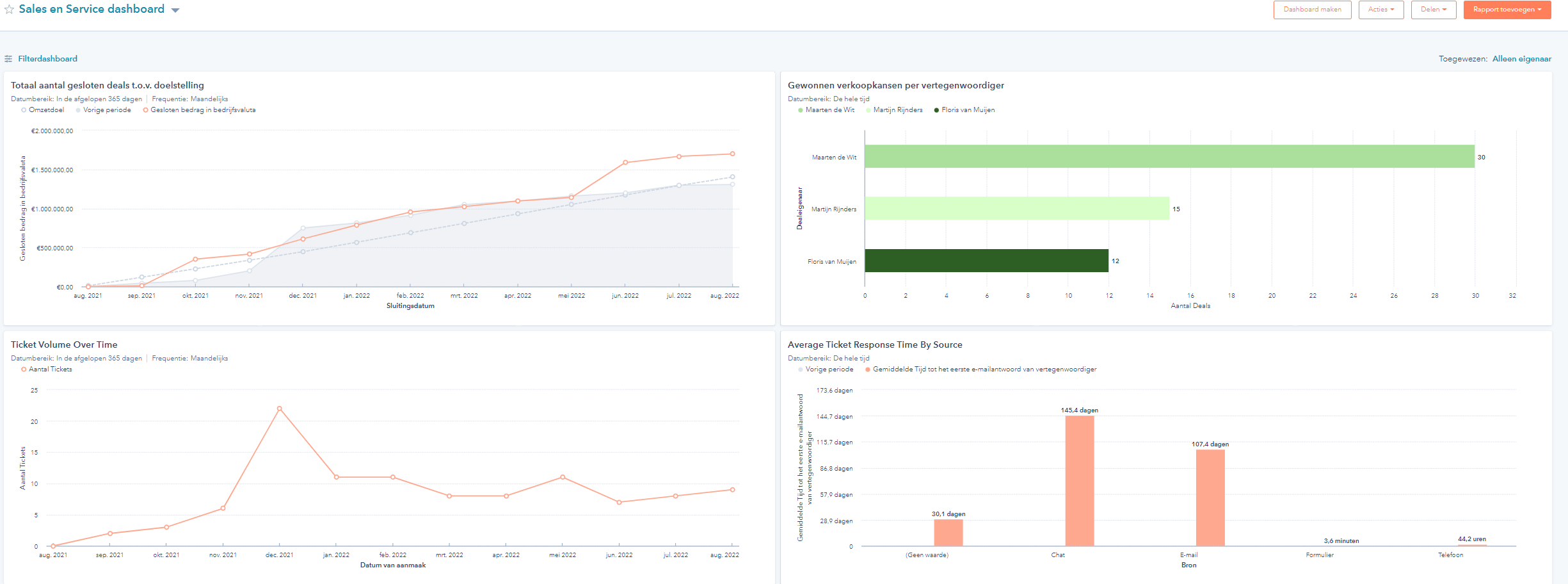Expand the dashboard title dropdown arrow

point(174,10)
